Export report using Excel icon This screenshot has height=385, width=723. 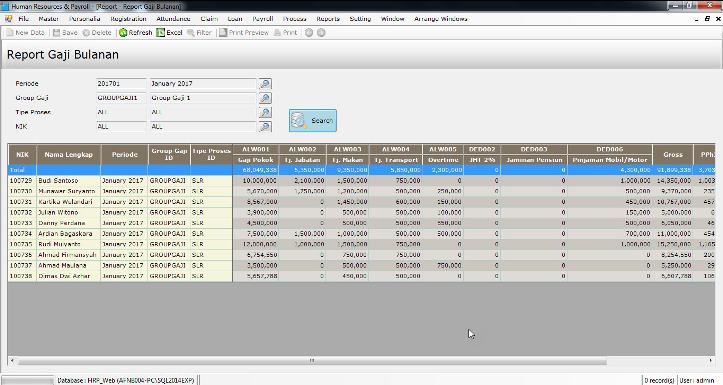[160, 33]
